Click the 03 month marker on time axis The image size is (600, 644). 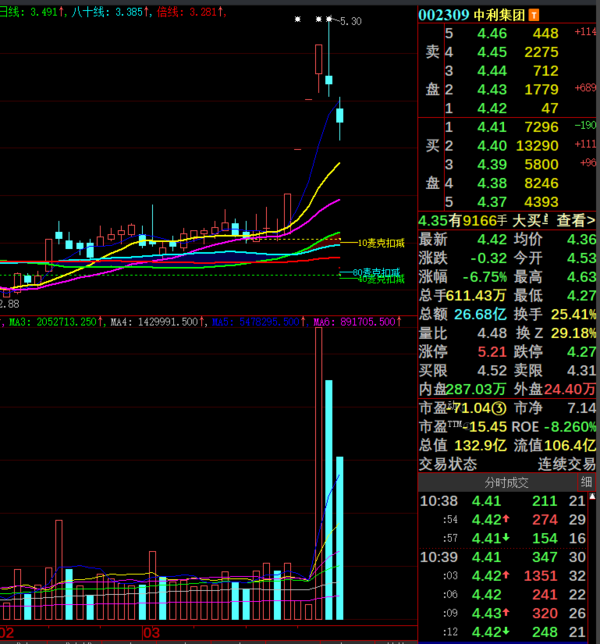pyautogui.click(x=152, y=634)
